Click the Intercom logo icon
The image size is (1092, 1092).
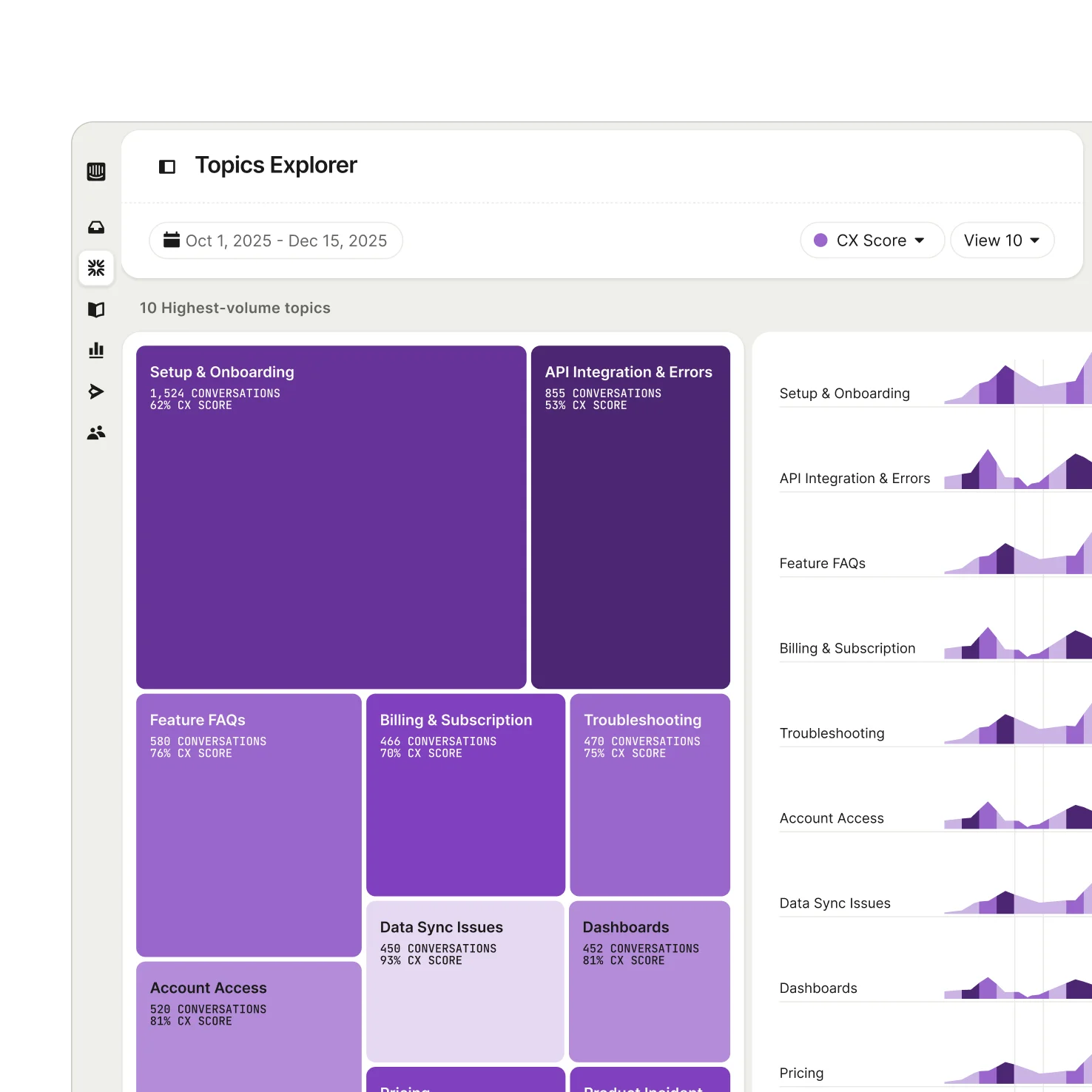(96, 171)
